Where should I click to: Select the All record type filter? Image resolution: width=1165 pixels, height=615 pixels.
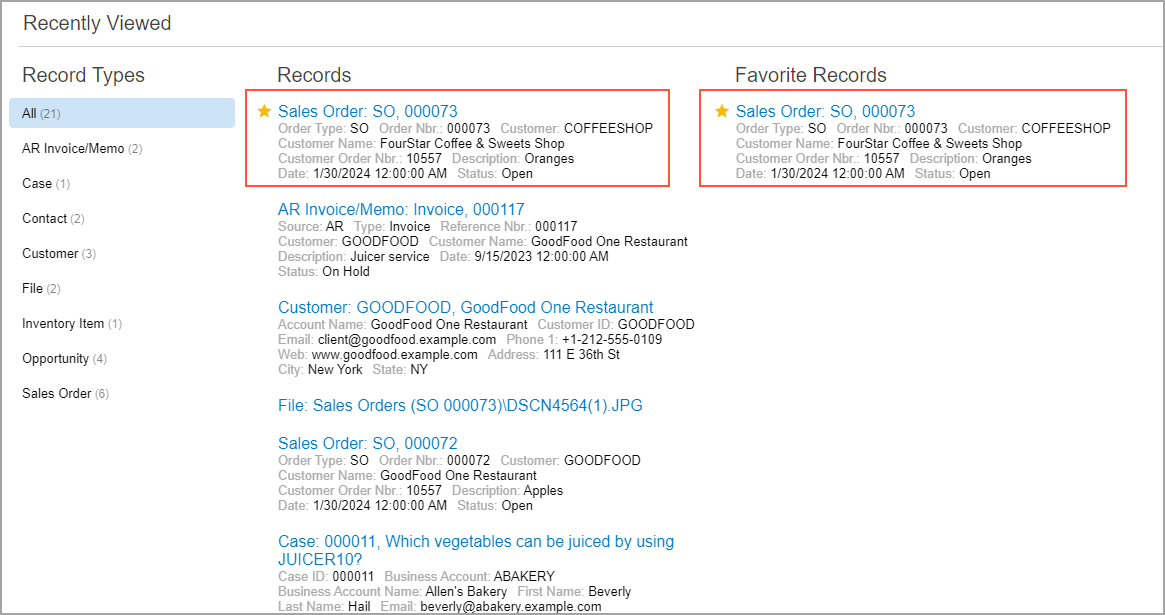(41, 113)
